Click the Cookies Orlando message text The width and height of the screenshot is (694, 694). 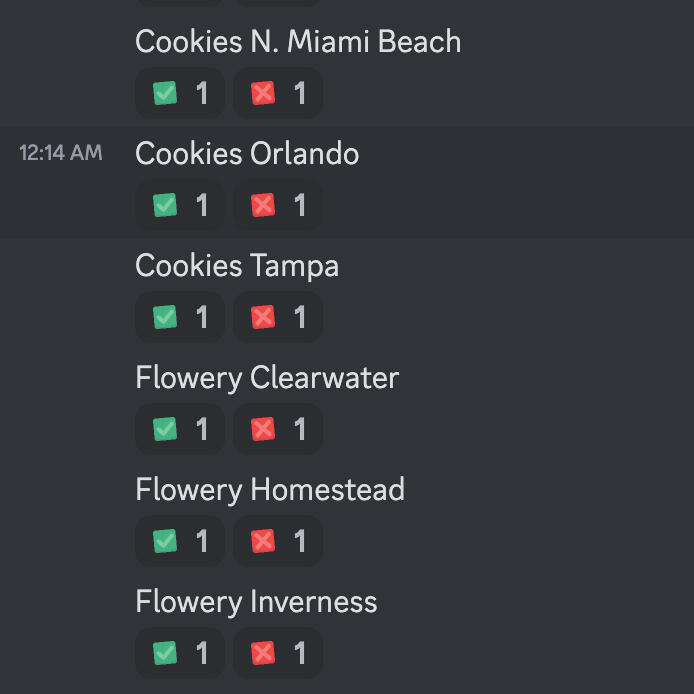tap(247, 154)
